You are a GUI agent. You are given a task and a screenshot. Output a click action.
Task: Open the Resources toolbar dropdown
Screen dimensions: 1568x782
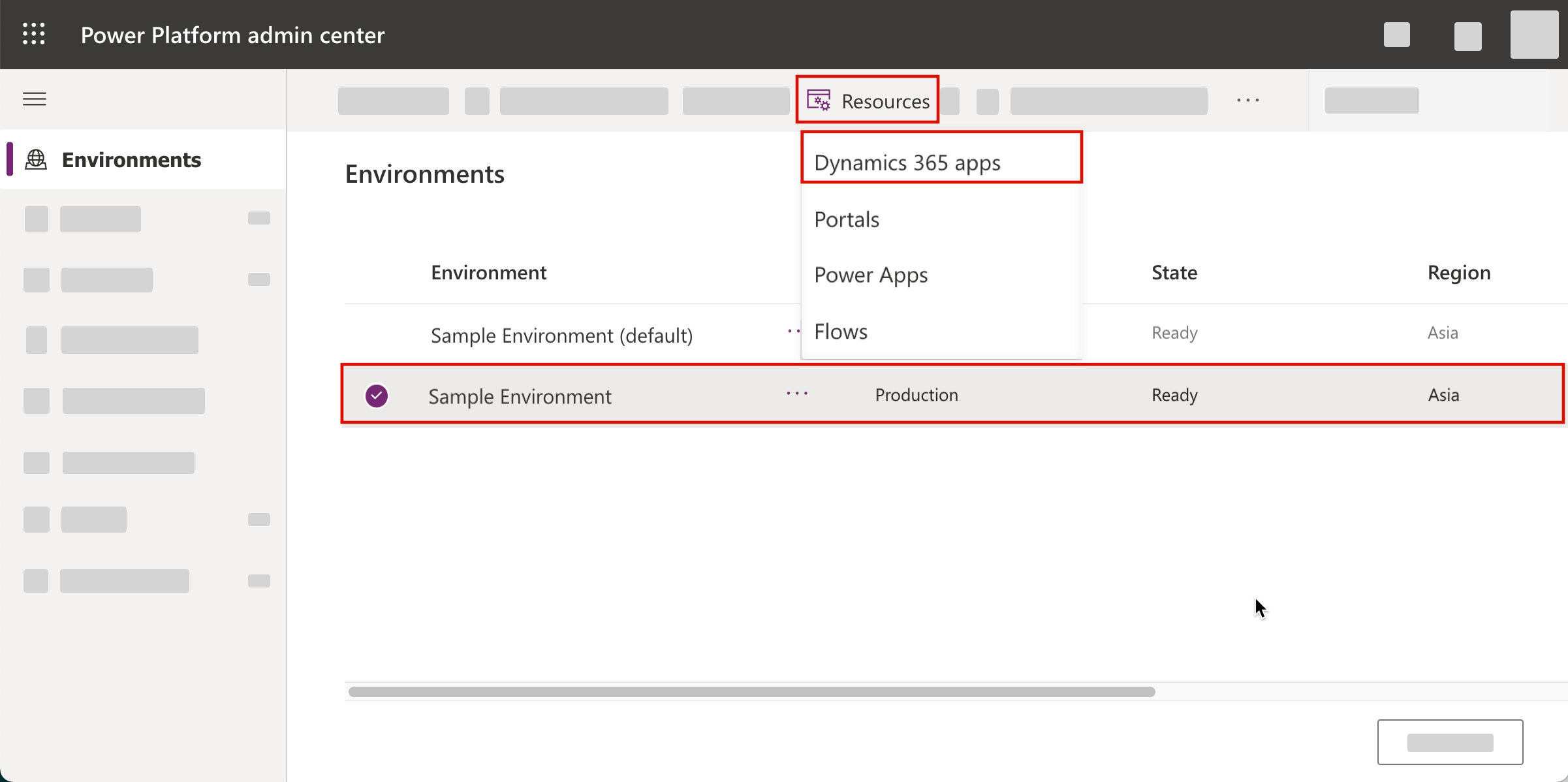(x=868, y=101)
